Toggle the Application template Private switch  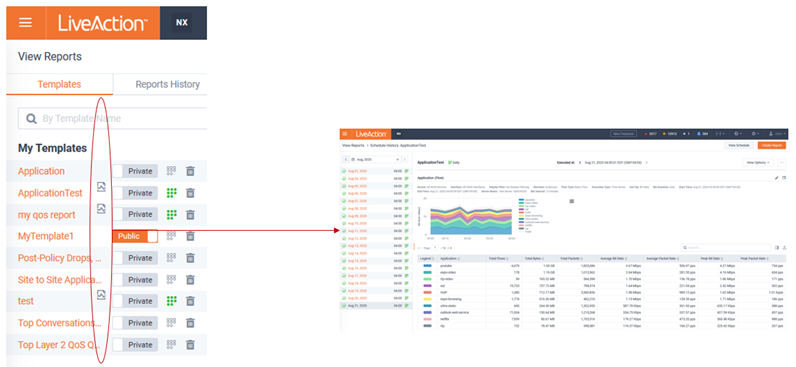pos(135,171)
